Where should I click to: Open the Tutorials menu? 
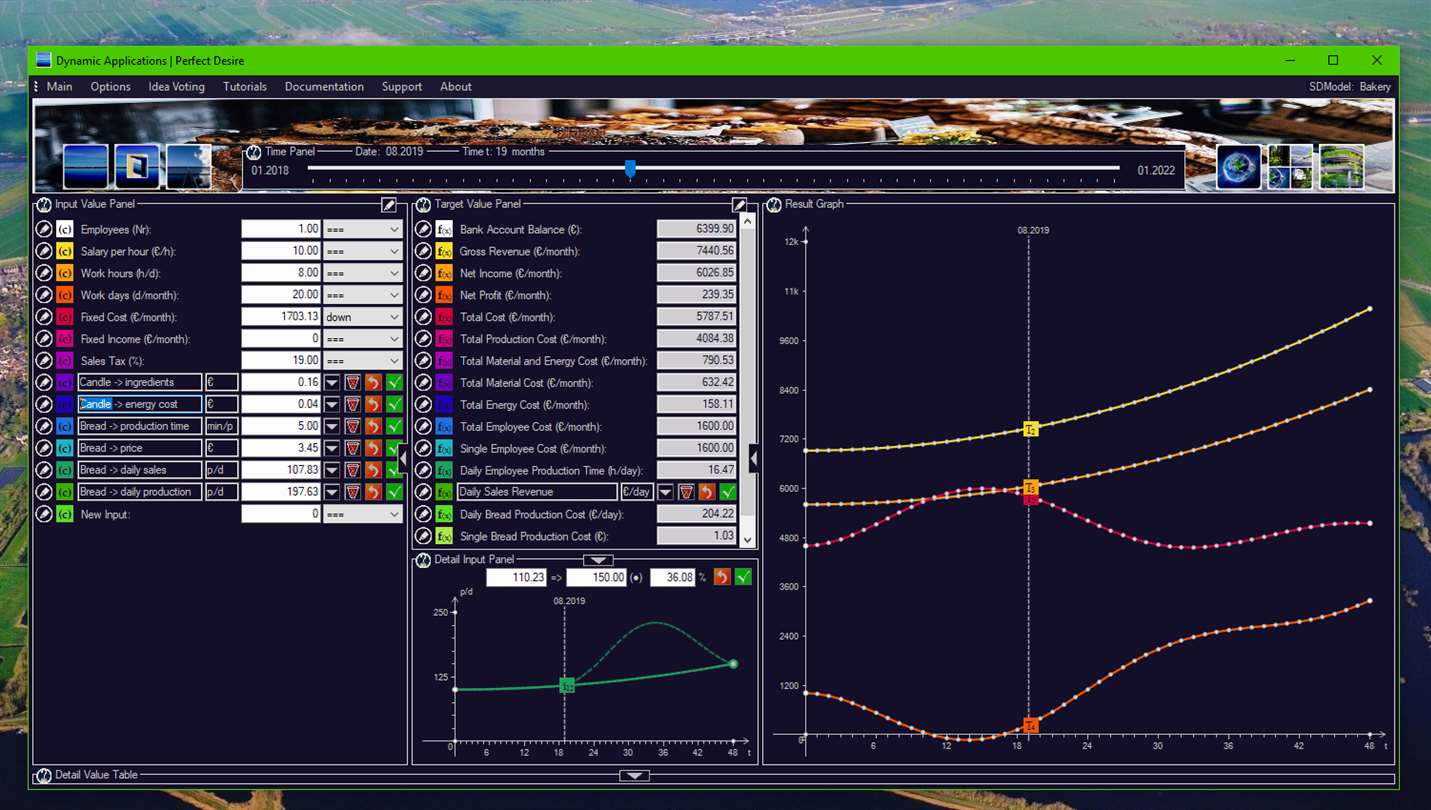(x=245, y=87)
